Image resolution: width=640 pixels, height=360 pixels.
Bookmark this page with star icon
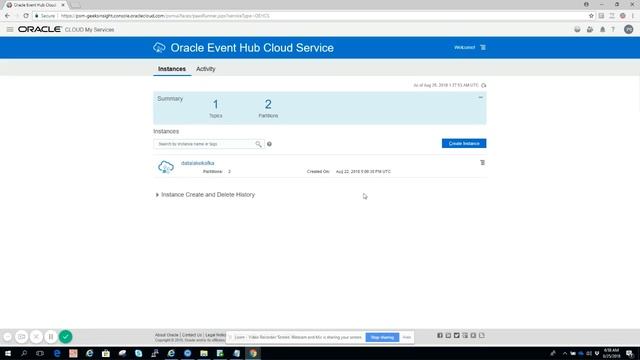click(x=591, y=16)
